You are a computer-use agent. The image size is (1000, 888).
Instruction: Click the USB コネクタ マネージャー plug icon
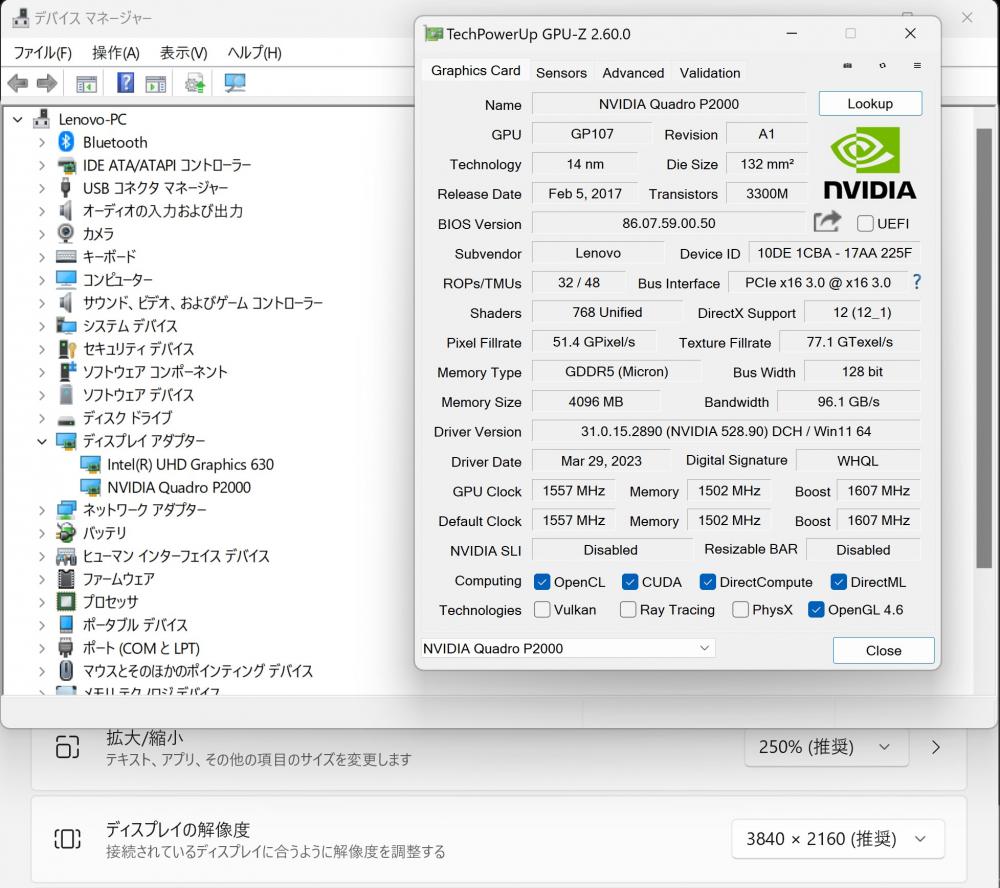click(66, 188)
